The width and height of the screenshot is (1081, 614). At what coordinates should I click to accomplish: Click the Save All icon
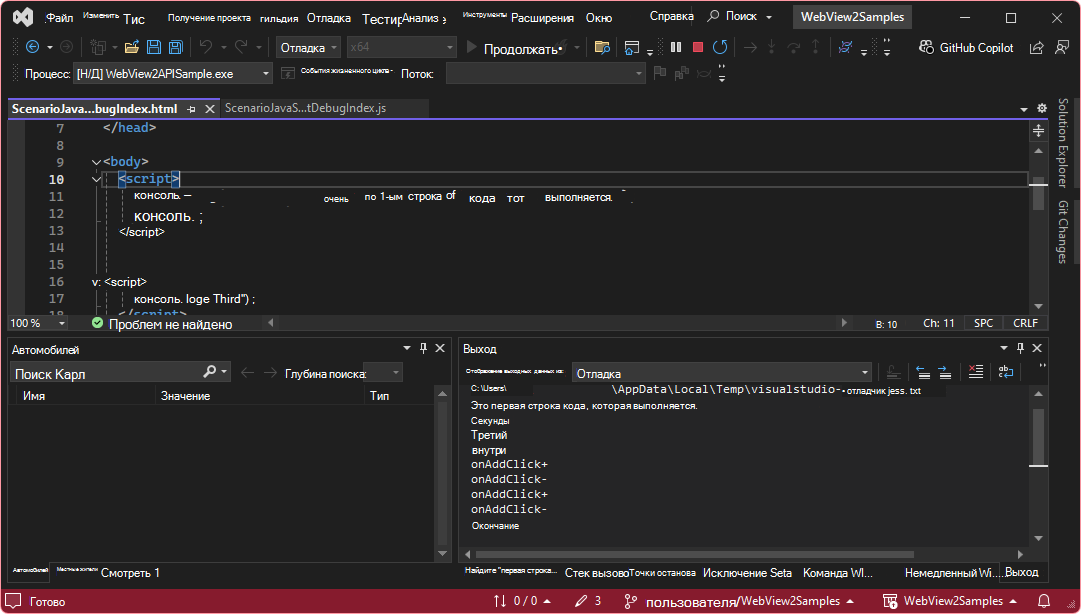tap(176, 47)
